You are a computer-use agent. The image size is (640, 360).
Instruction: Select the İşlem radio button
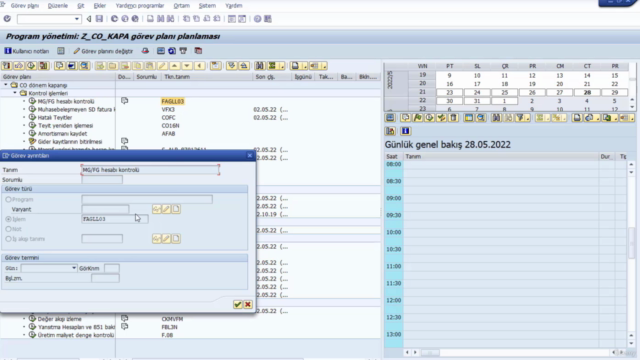8,219
